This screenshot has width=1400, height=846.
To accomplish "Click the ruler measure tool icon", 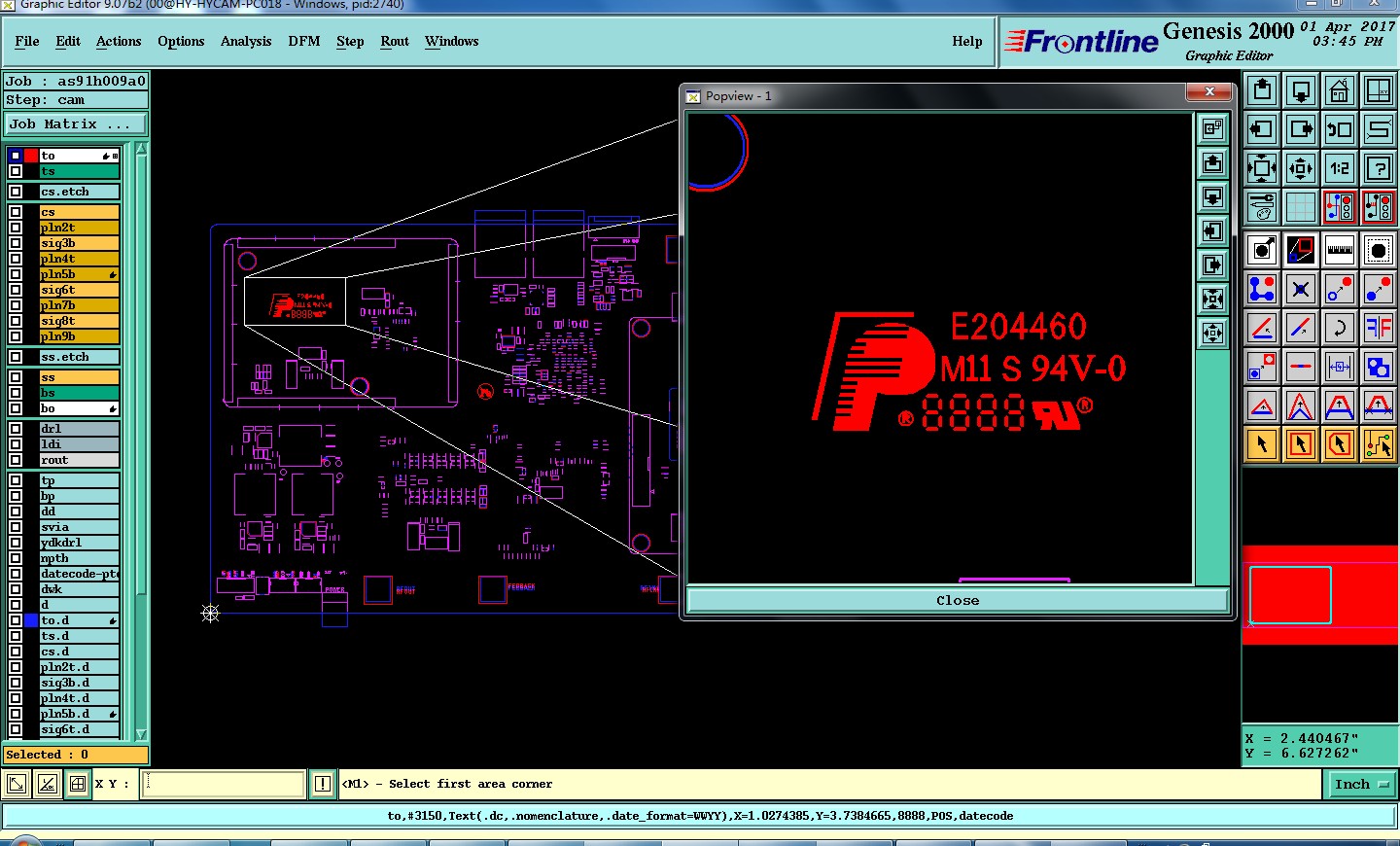I will pos(1340,250).
